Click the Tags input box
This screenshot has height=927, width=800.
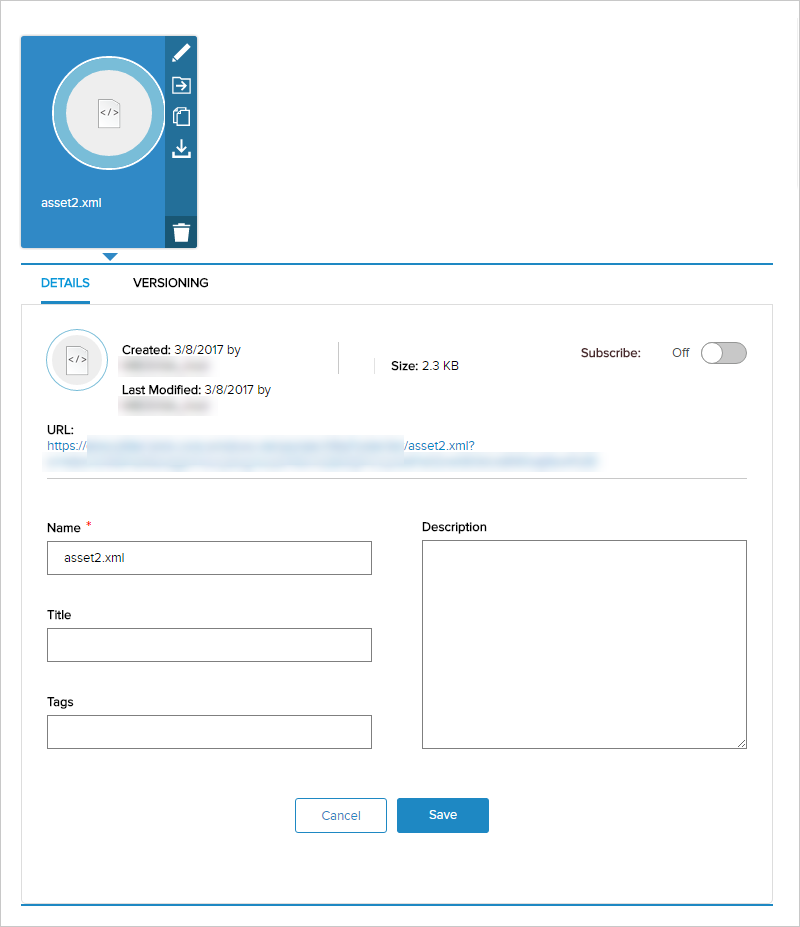(209, 732)
